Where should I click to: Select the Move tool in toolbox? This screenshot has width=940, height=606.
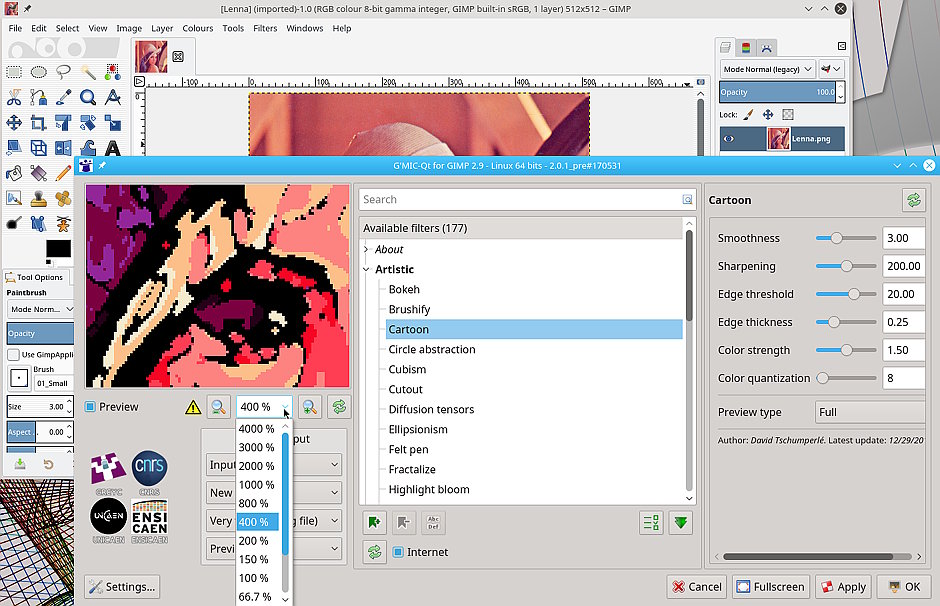(14, 123)
